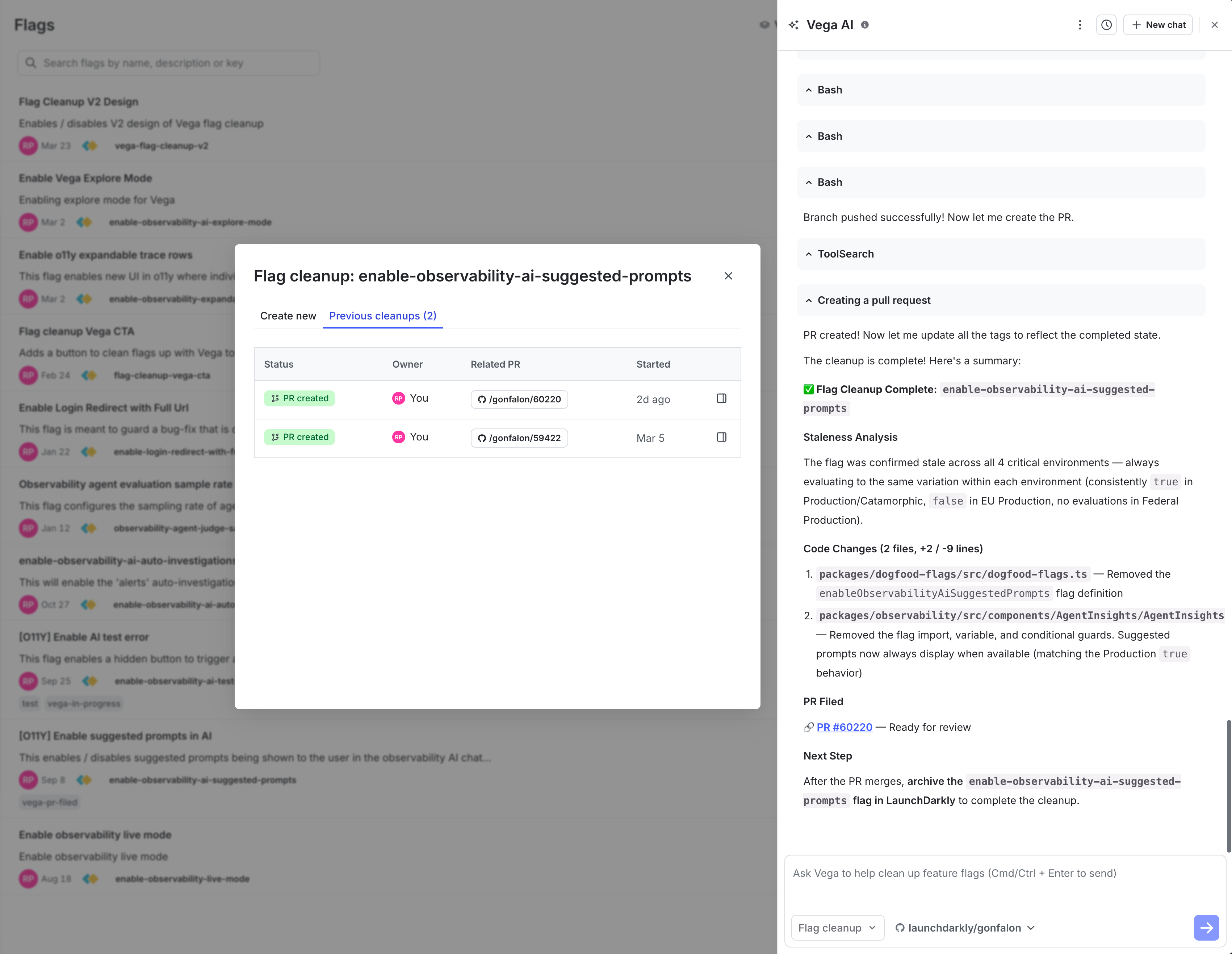Open launchdarkly/gonfalon repository dropdown
This screenshot has width=1232, height=954.
coord(965,928)
